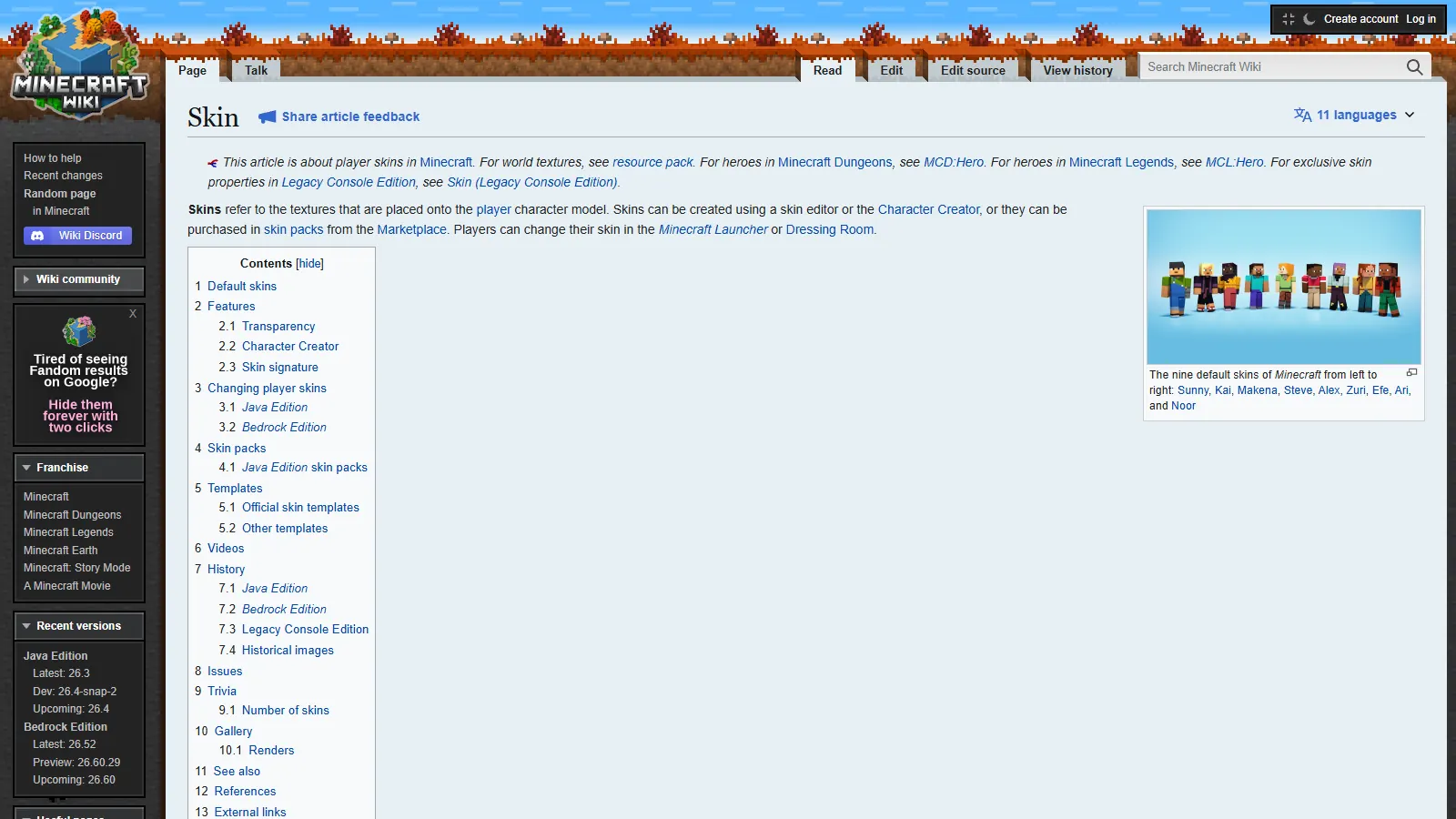Image resolution: width=1456 pixels, height=819 pixels.
Task: Click the resource pack link
Action: (652, 162)
